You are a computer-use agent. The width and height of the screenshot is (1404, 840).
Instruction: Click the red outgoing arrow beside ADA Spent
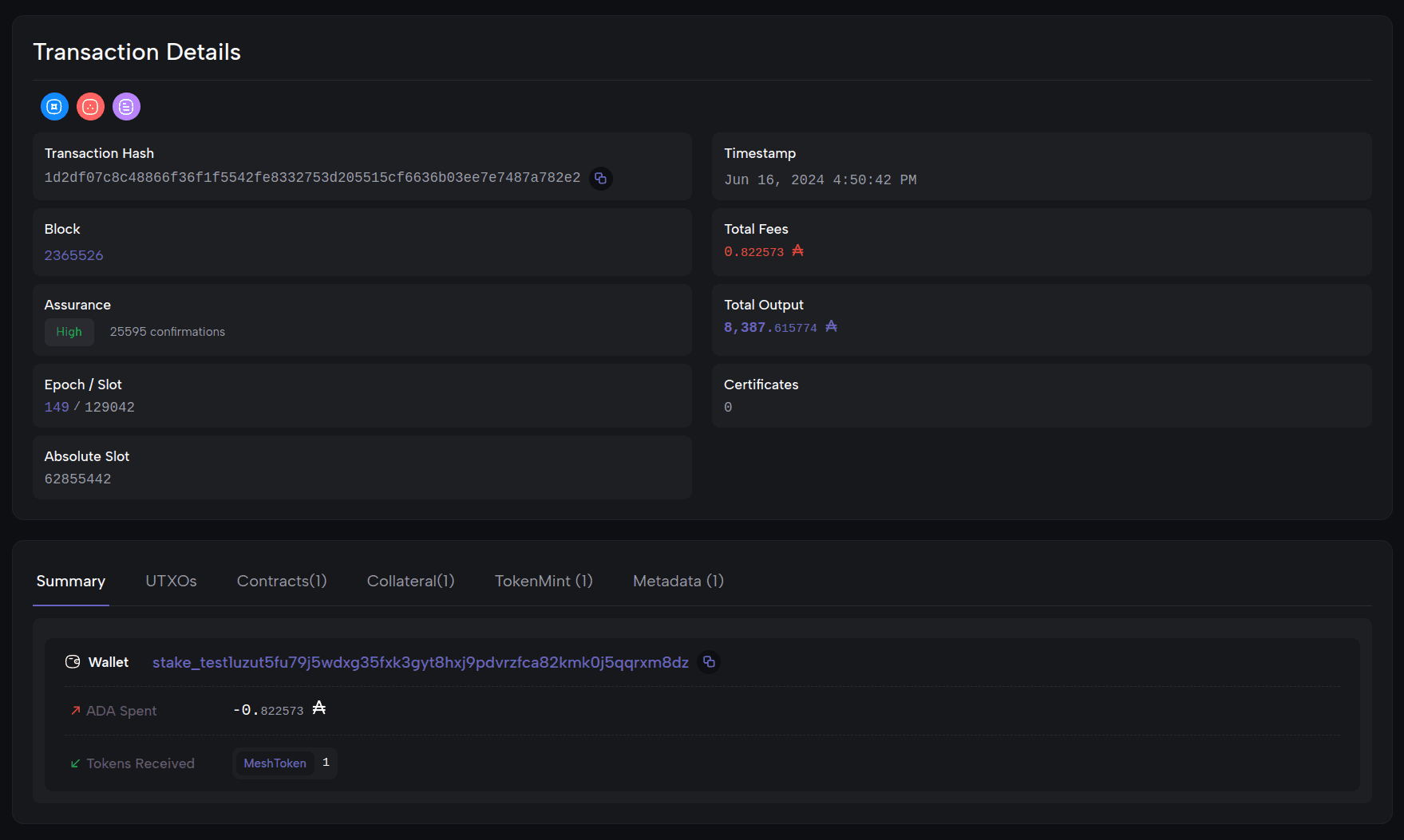[x=74, y=710]
